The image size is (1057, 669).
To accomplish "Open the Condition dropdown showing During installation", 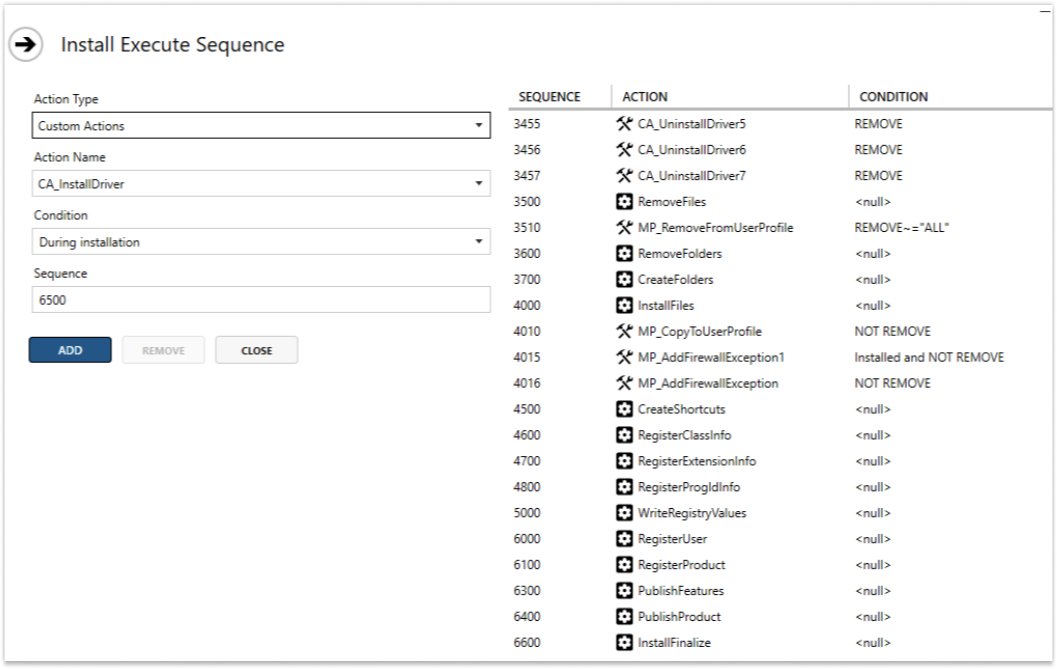I will (x=261, y=241).
